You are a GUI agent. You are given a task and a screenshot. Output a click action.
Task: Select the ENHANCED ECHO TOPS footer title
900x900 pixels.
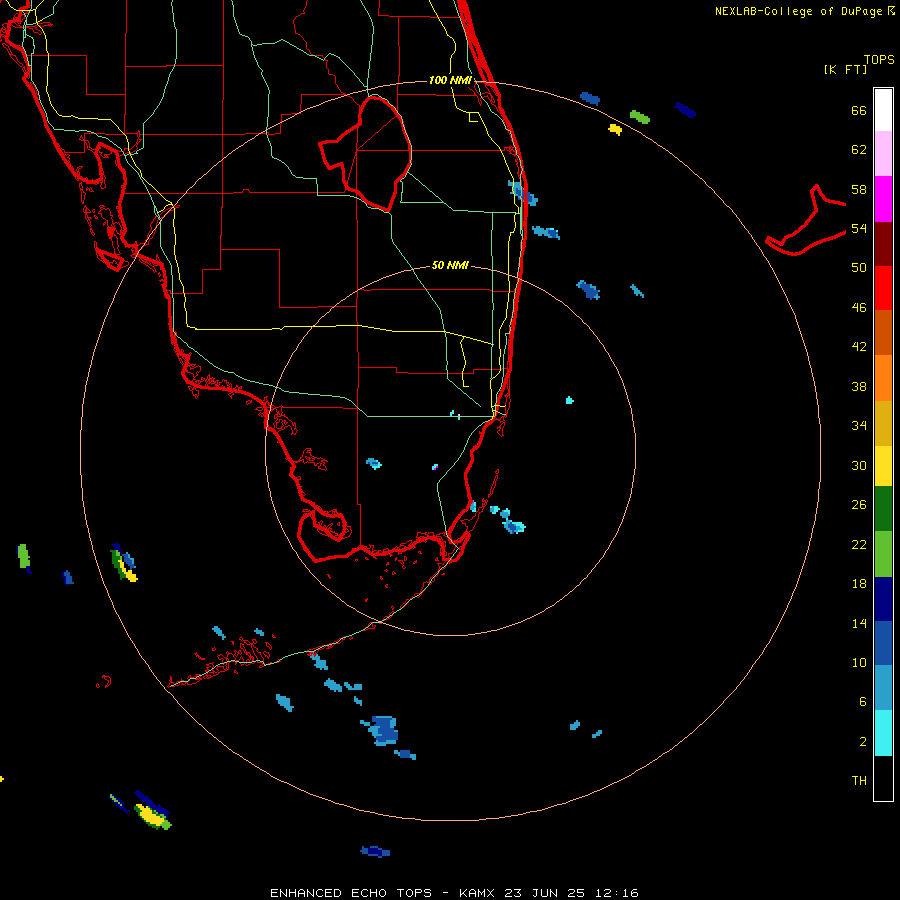[x=351, y=893]
